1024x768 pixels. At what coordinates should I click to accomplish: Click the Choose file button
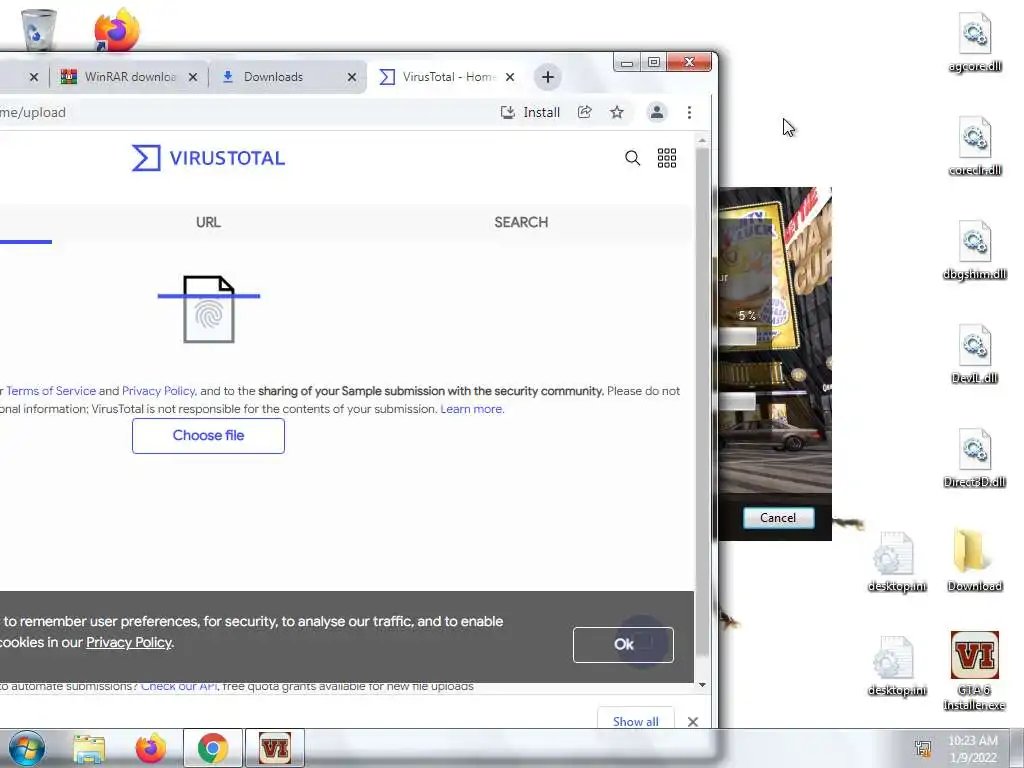click(208, 436)
